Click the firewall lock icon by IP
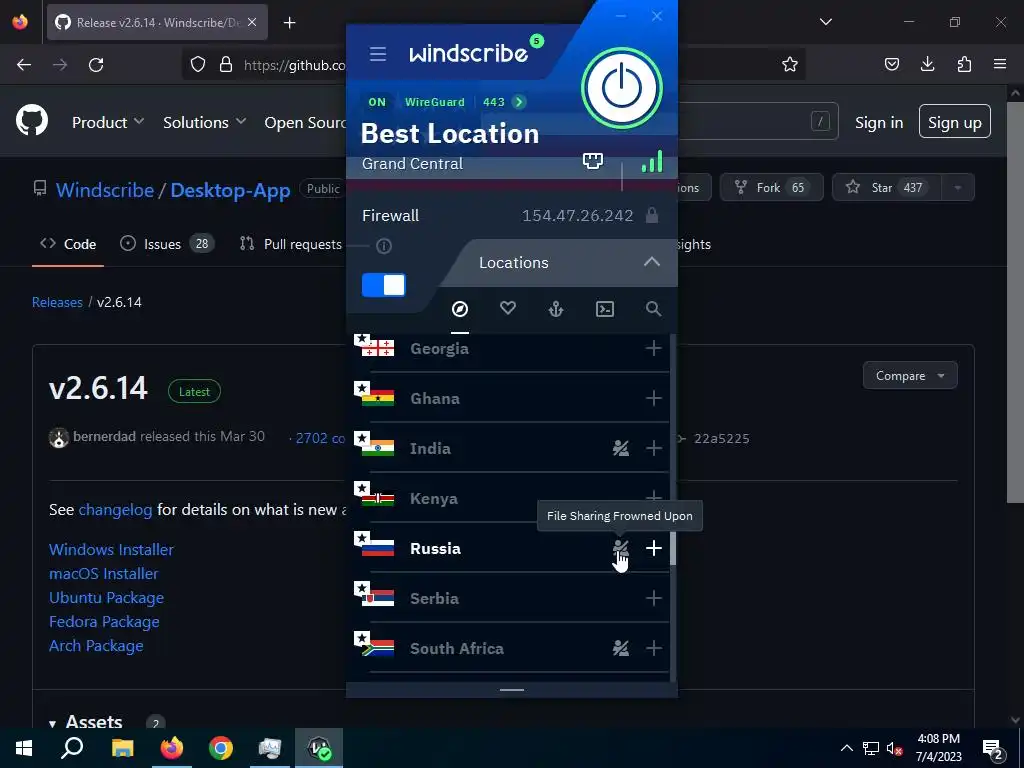The width and height of the screenshot is (1024, 768). 652,216
